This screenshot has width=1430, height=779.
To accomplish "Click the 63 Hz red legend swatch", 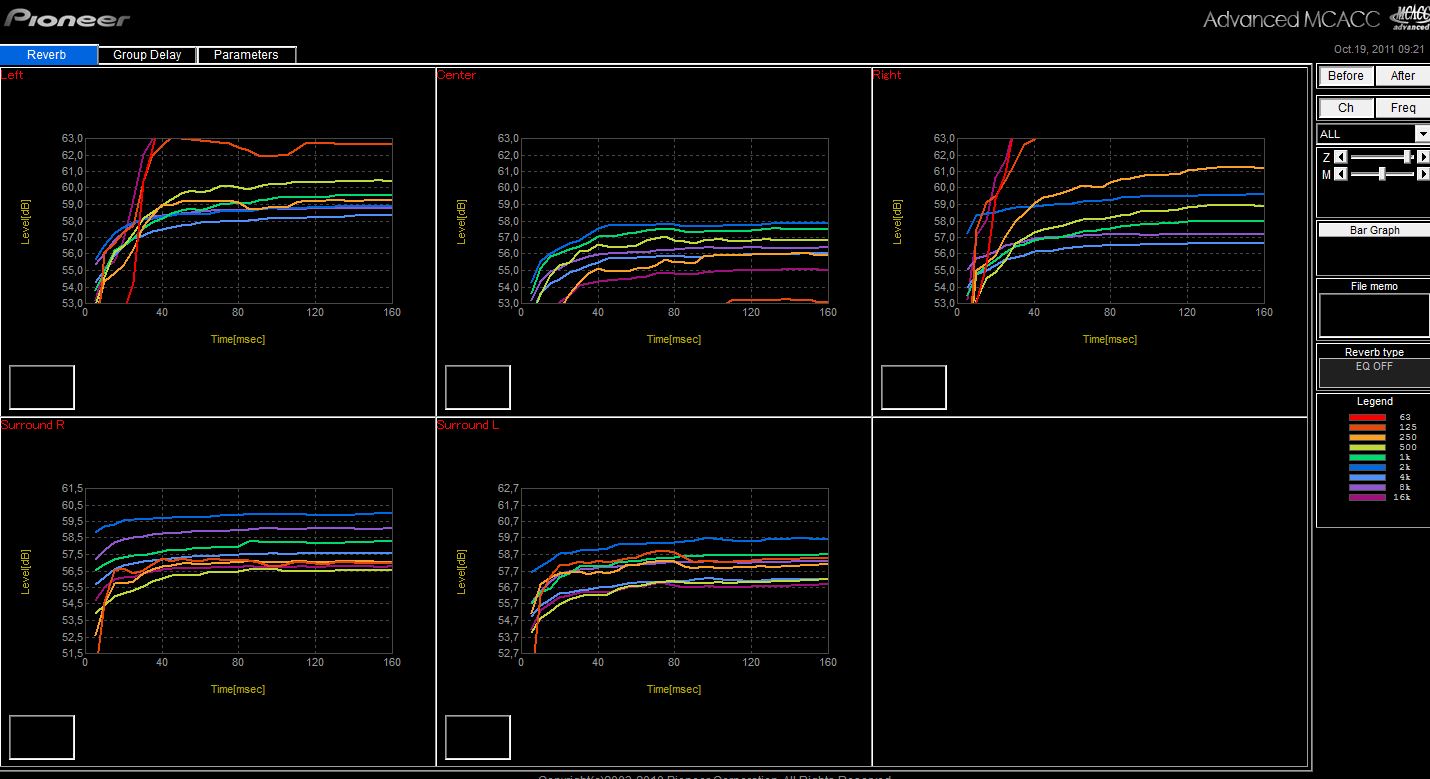I will [1367, 417].
